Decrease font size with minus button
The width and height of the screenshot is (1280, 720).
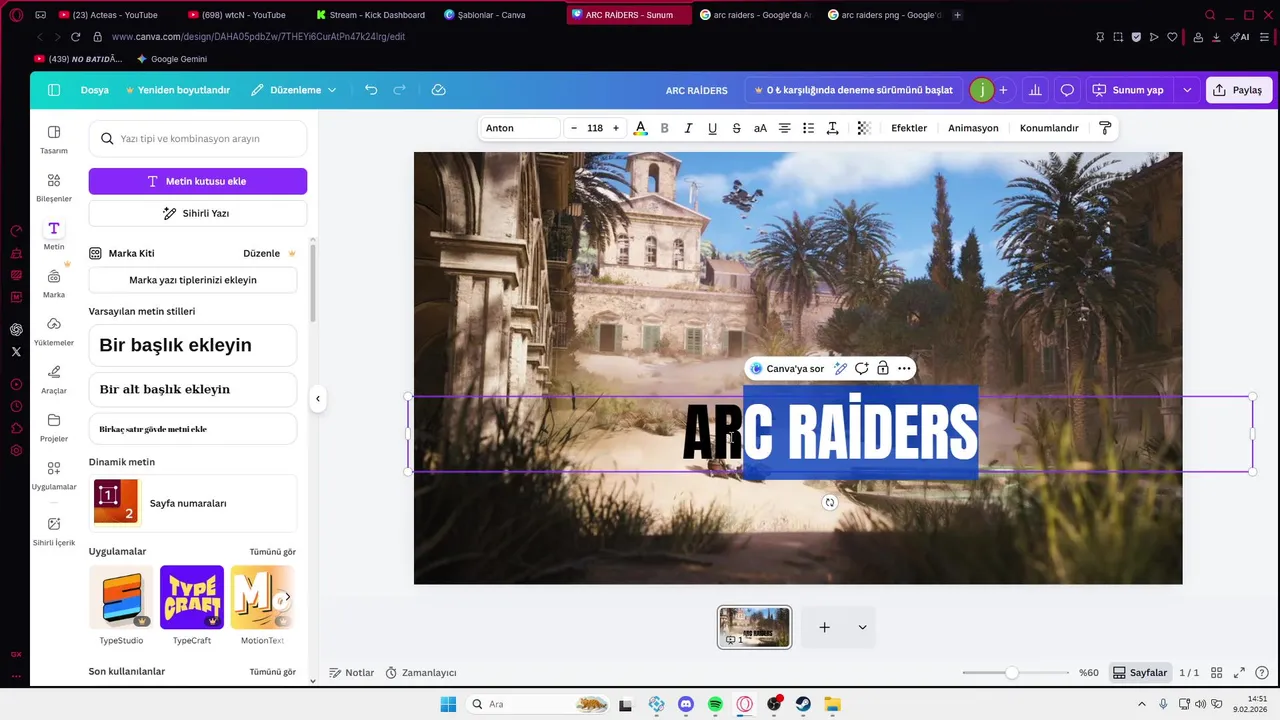[574, 128]
